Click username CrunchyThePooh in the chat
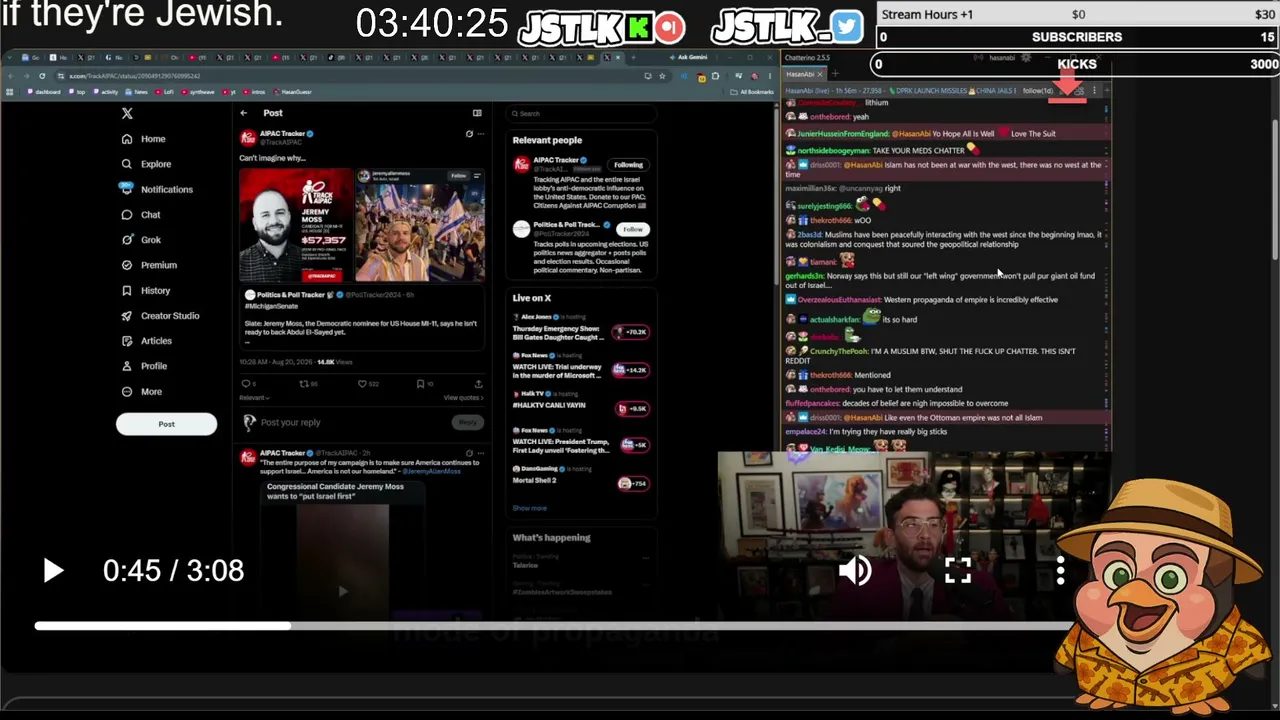 (839, 352)
